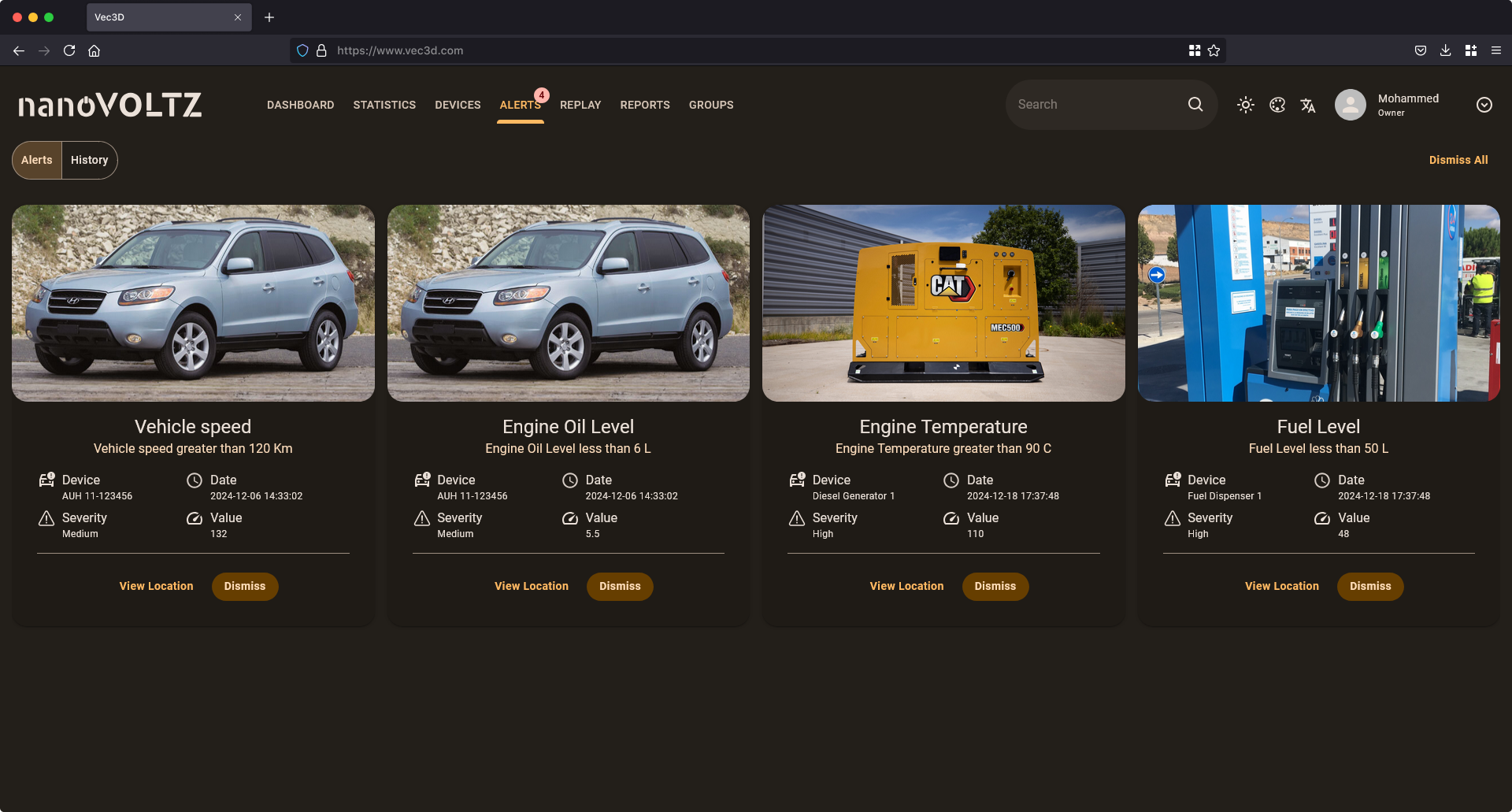
Task: Dismiss the Fuel Level alert
Action: tap(1370, 586)
